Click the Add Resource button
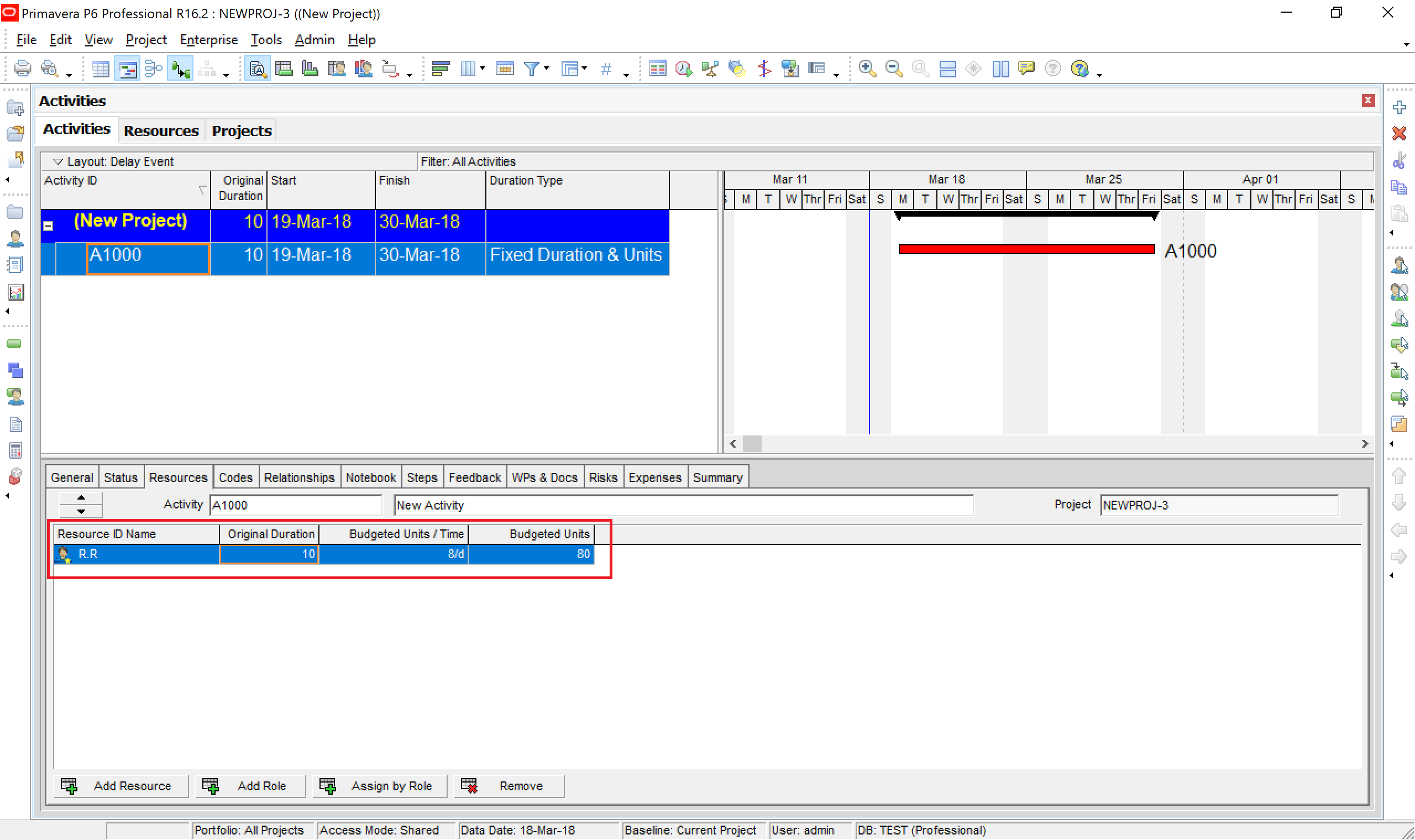This screenshot has height=840, width=1415. coord(121,786)
